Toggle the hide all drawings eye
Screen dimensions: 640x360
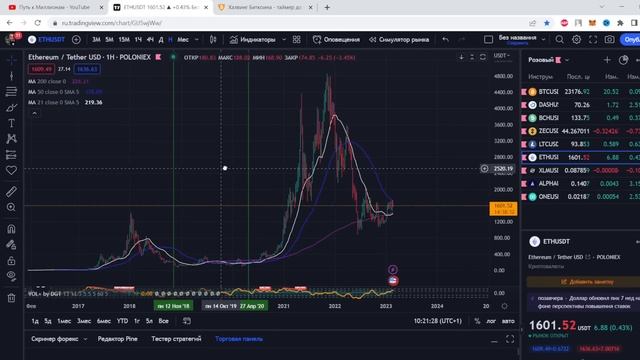click(11, 276)
